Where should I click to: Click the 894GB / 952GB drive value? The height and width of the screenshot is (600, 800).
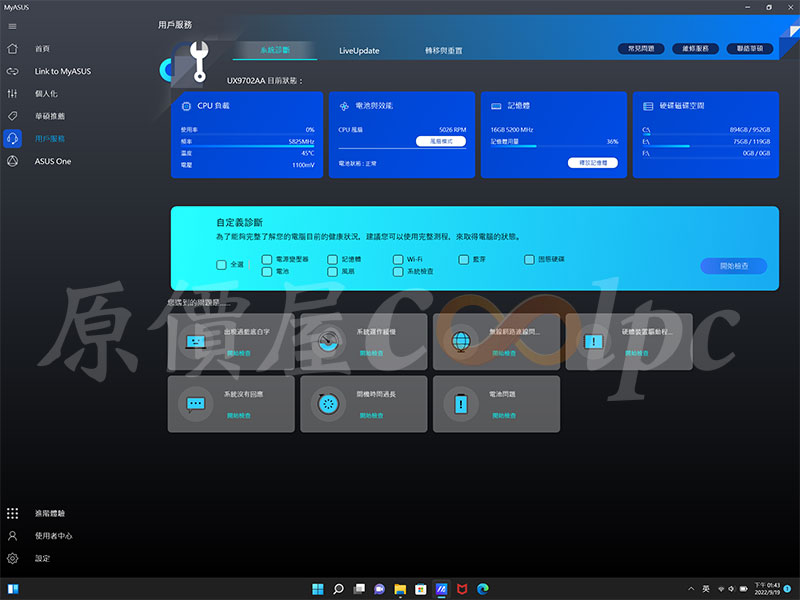coord(749,130)
